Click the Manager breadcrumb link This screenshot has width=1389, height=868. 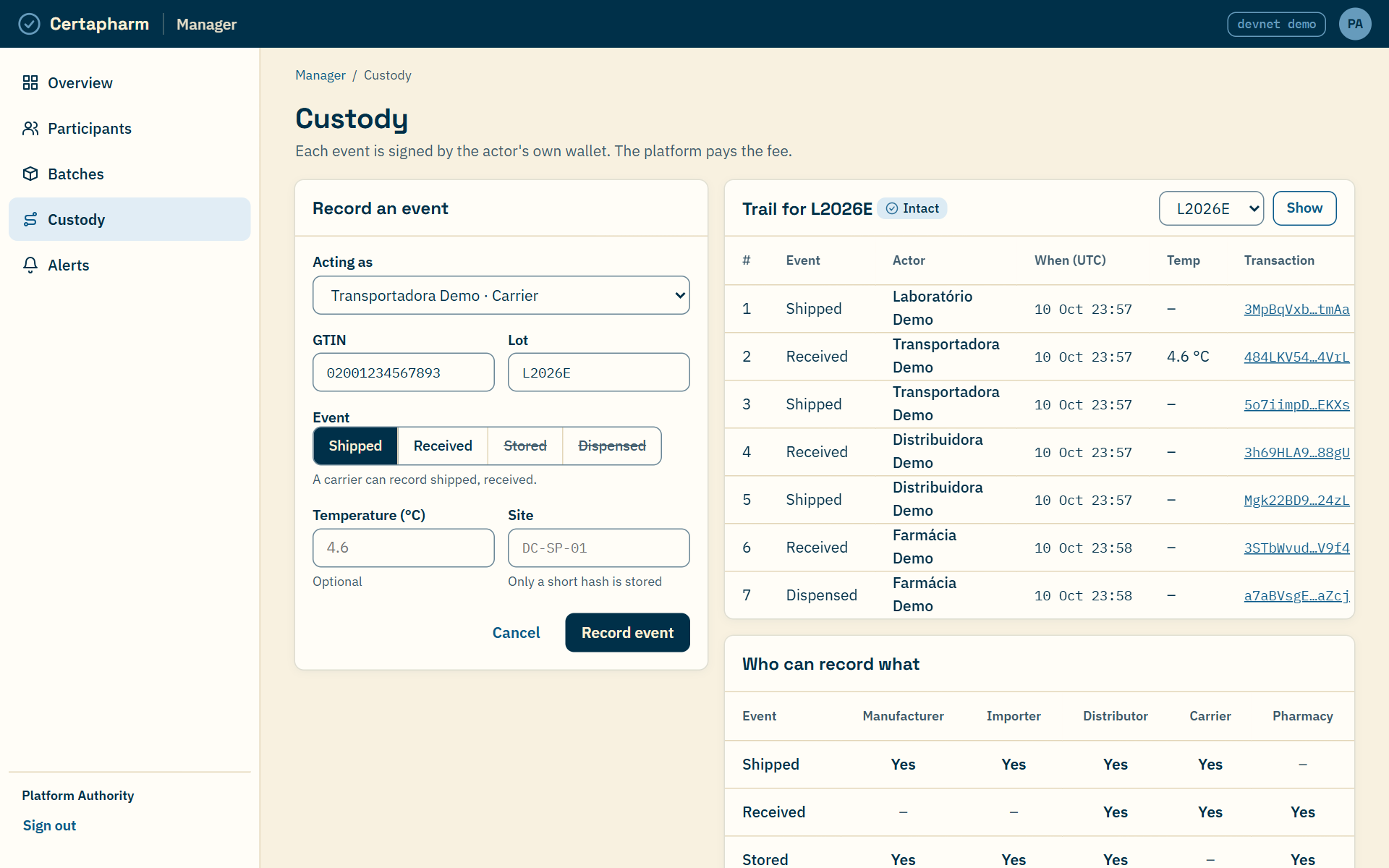coord(320,75)
